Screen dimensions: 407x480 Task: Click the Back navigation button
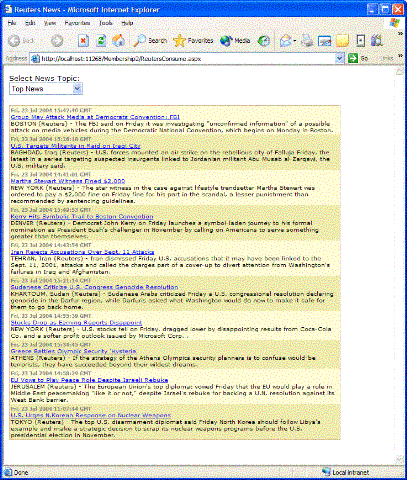click(x=21, y=41)
